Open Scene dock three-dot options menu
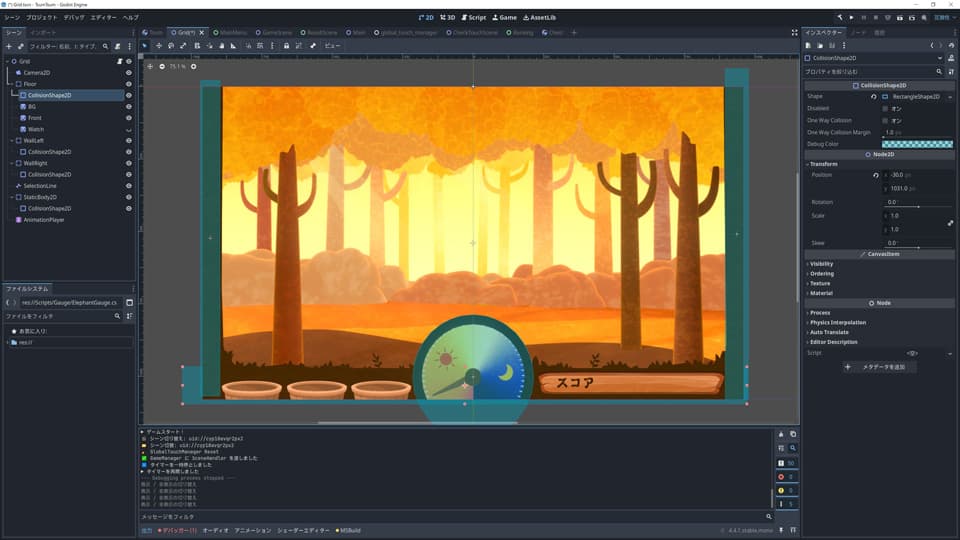This screenshot has height=540, width=960. (129, 47)
